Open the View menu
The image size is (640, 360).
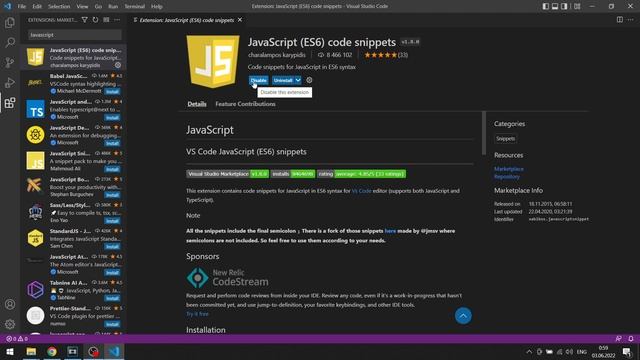tap(82, 7)
